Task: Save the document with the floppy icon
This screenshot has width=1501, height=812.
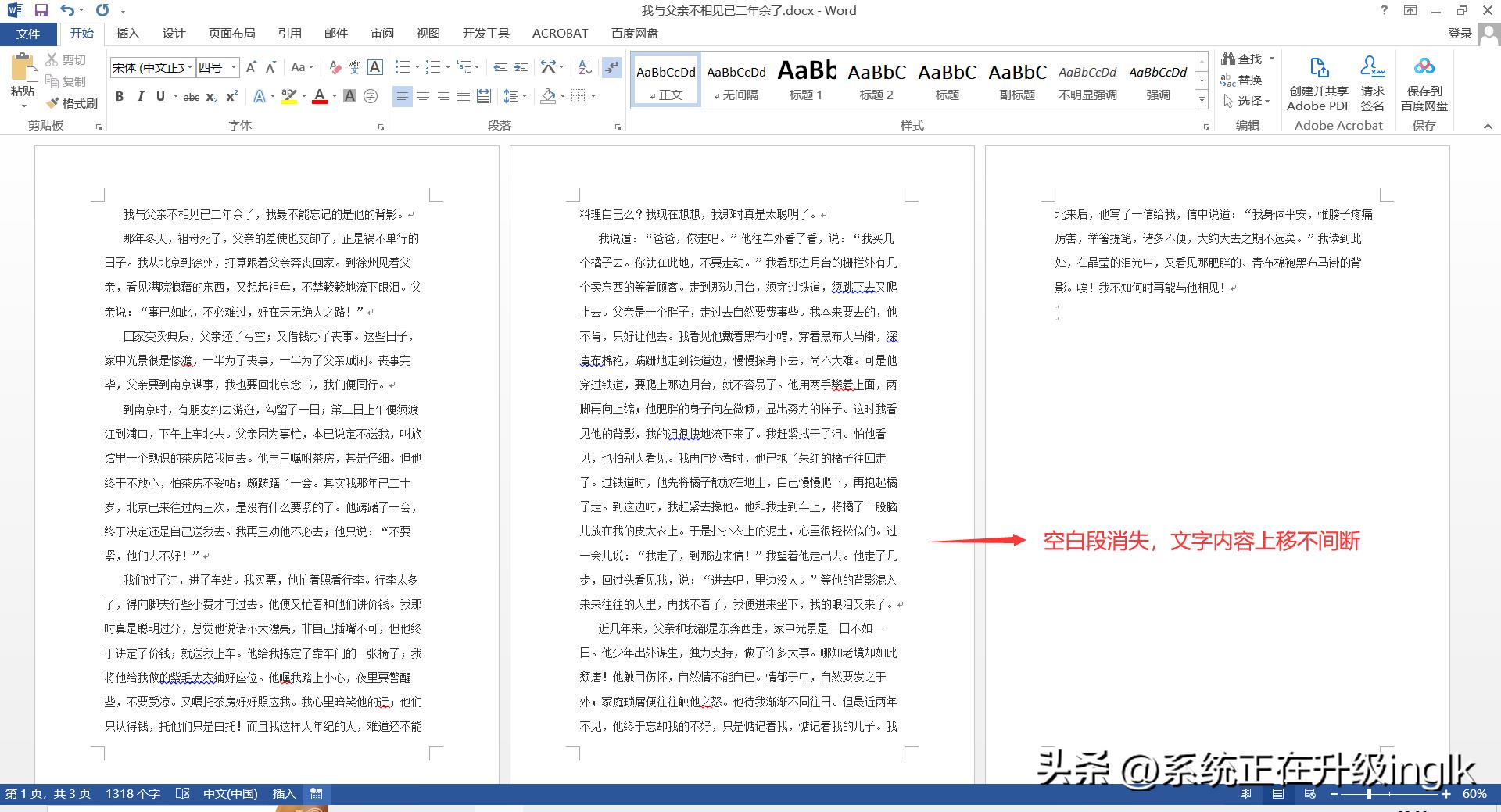Action: click(41, 10)
